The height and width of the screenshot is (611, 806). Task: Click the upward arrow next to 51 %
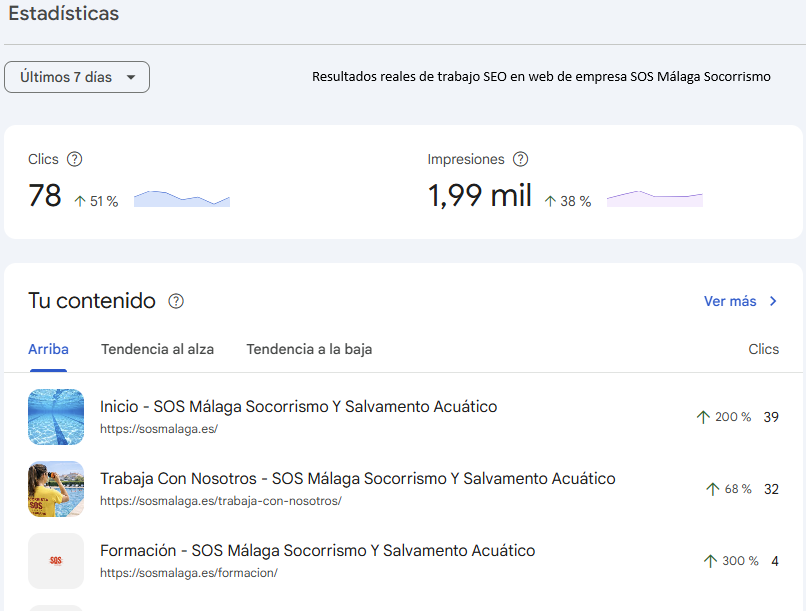pos(79,200)
